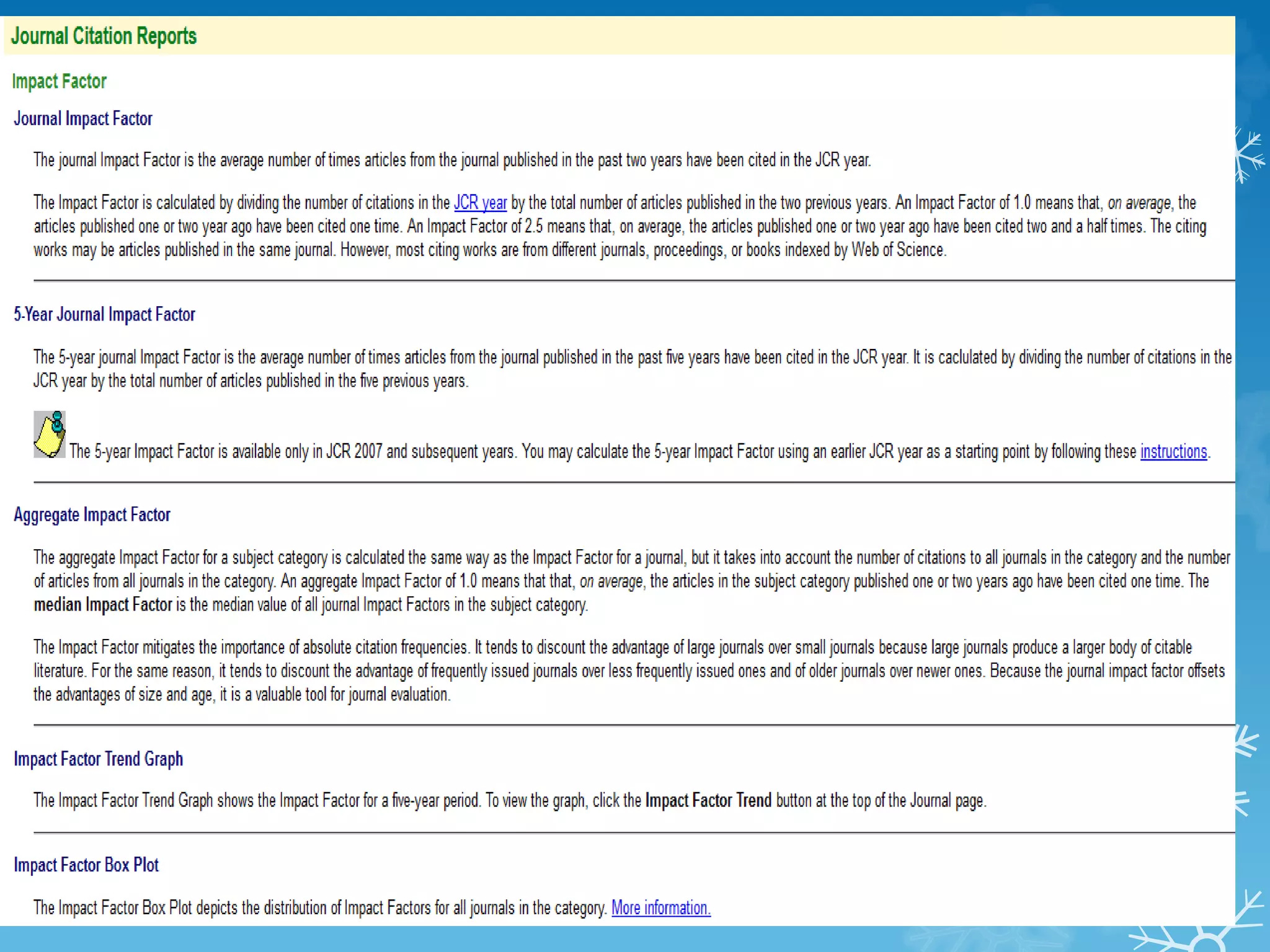Click the bold Impact Factor Trend text
1270x952 pixels.
pyautogui.click(x=708, y=800)
